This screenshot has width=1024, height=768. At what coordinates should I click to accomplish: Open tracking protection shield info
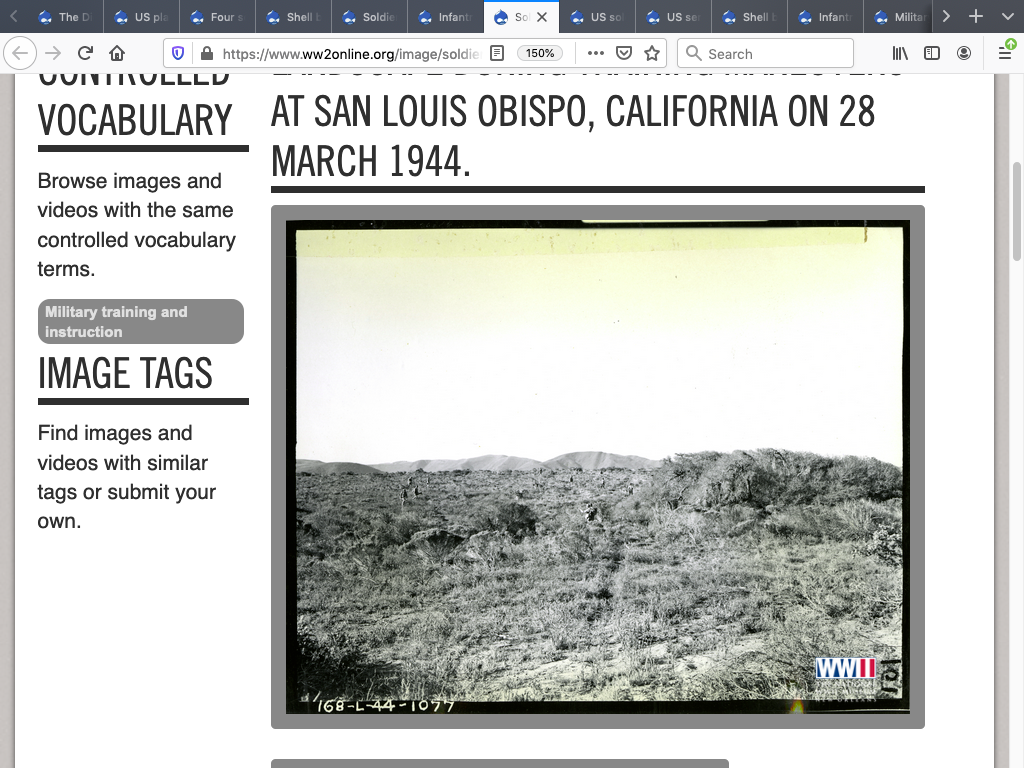(x=178, y=54)
